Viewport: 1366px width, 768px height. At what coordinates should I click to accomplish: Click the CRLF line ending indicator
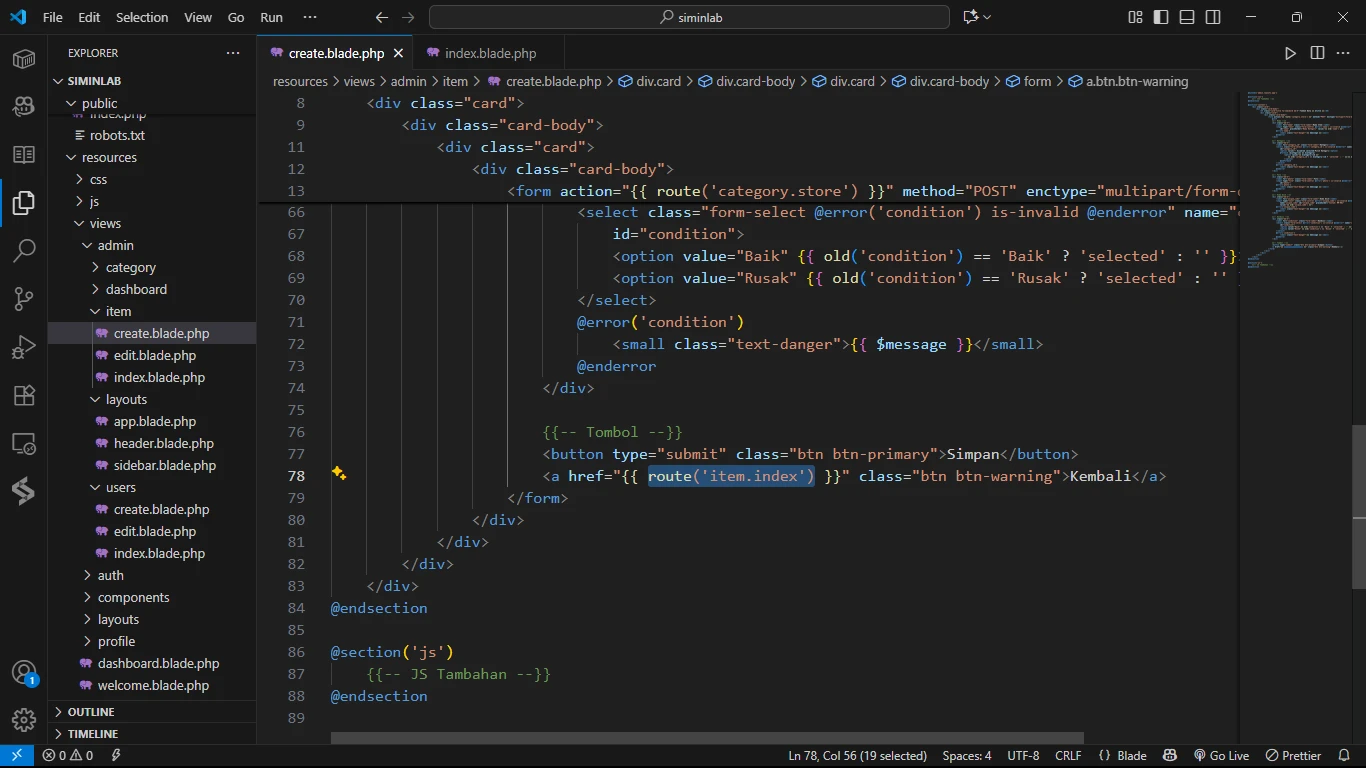[x=1067, y=756]
